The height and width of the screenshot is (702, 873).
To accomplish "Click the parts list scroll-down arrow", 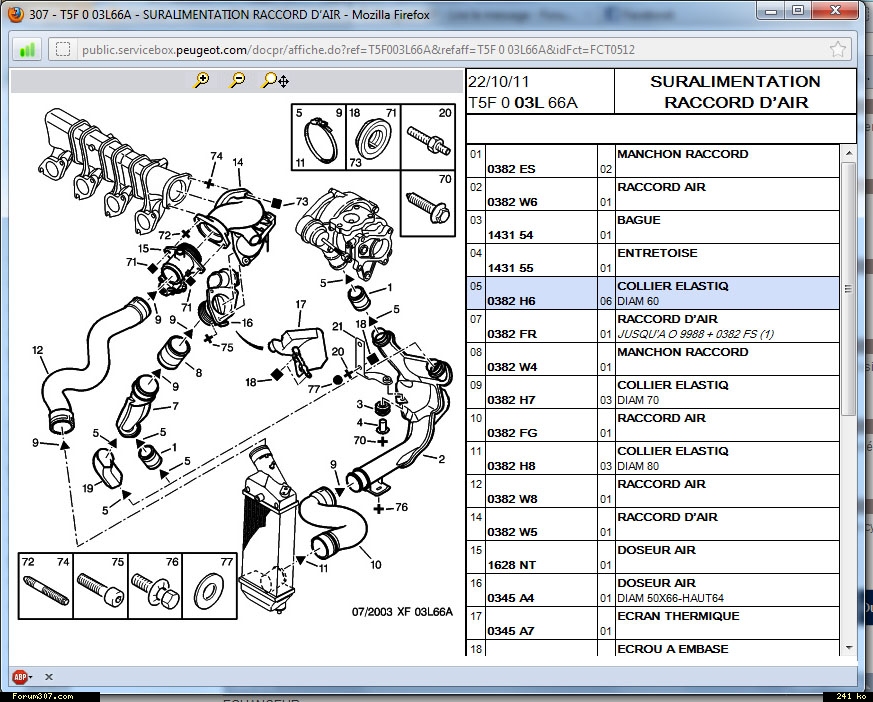I will [849, 647].
